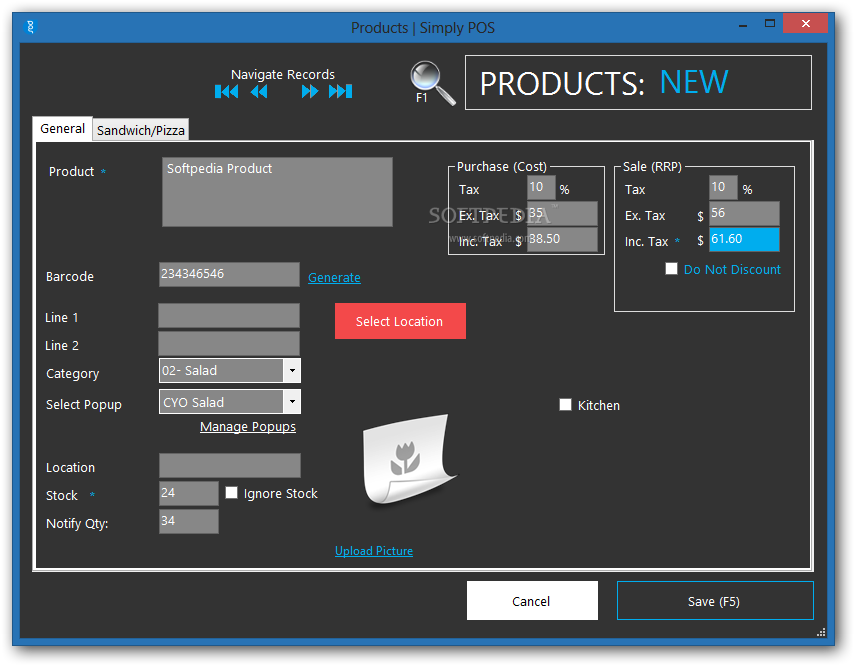This screenshot has width=855, height=666.
Task: Check the Do Not Discount checkbox
Action: click(x=671, y=269)
